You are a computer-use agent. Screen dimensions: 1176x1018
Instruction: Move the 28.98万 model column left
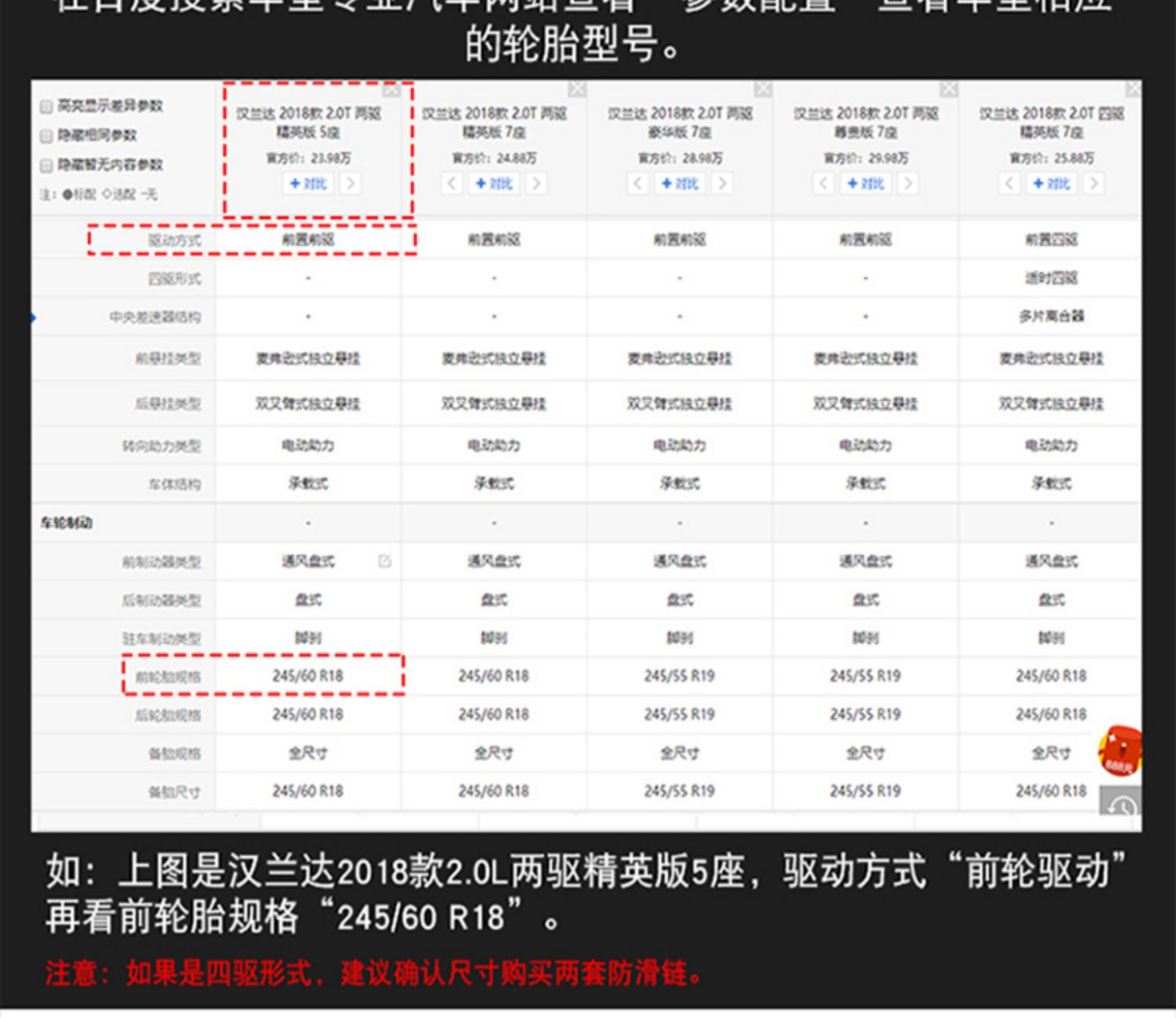tap(638, 183)
